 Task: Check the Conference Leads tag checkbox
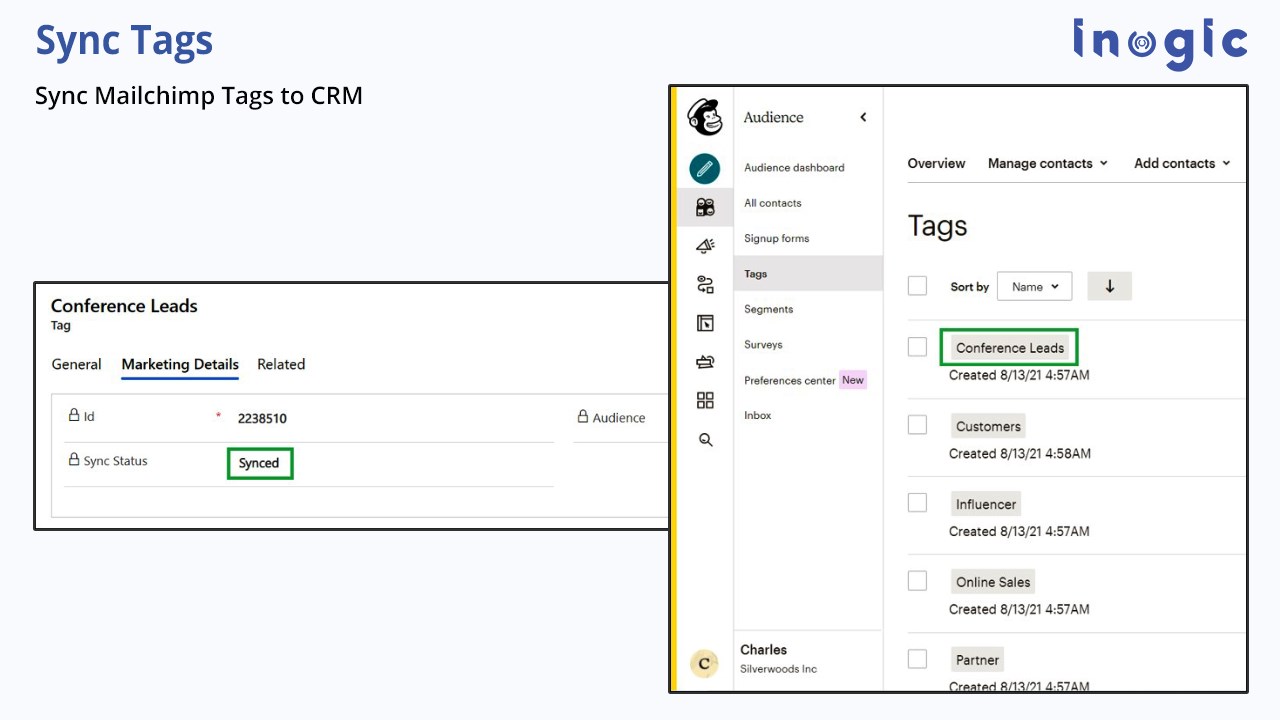(917, 347)
